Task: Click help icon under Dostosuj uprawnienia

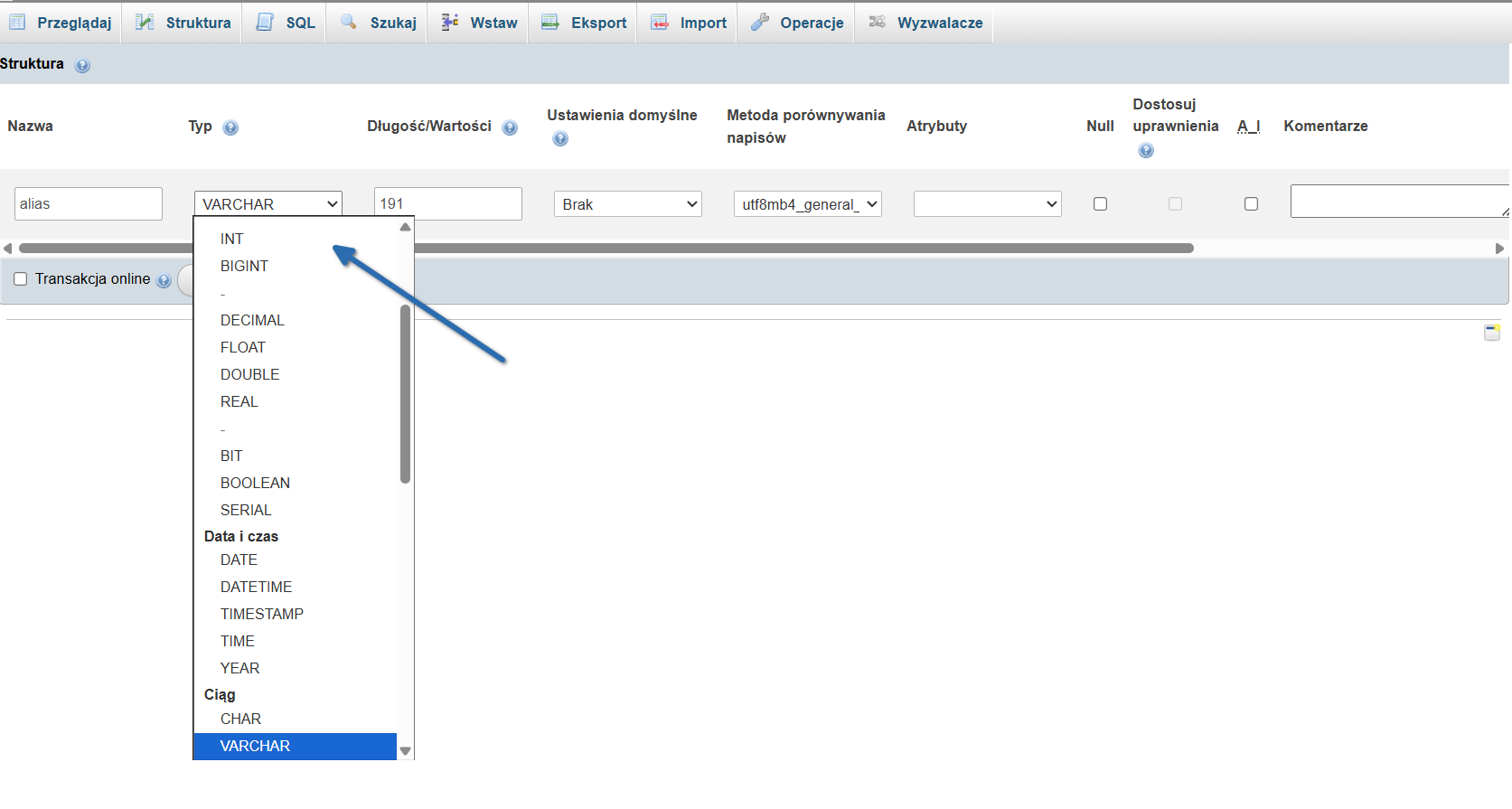Action: click(1146, 150)
